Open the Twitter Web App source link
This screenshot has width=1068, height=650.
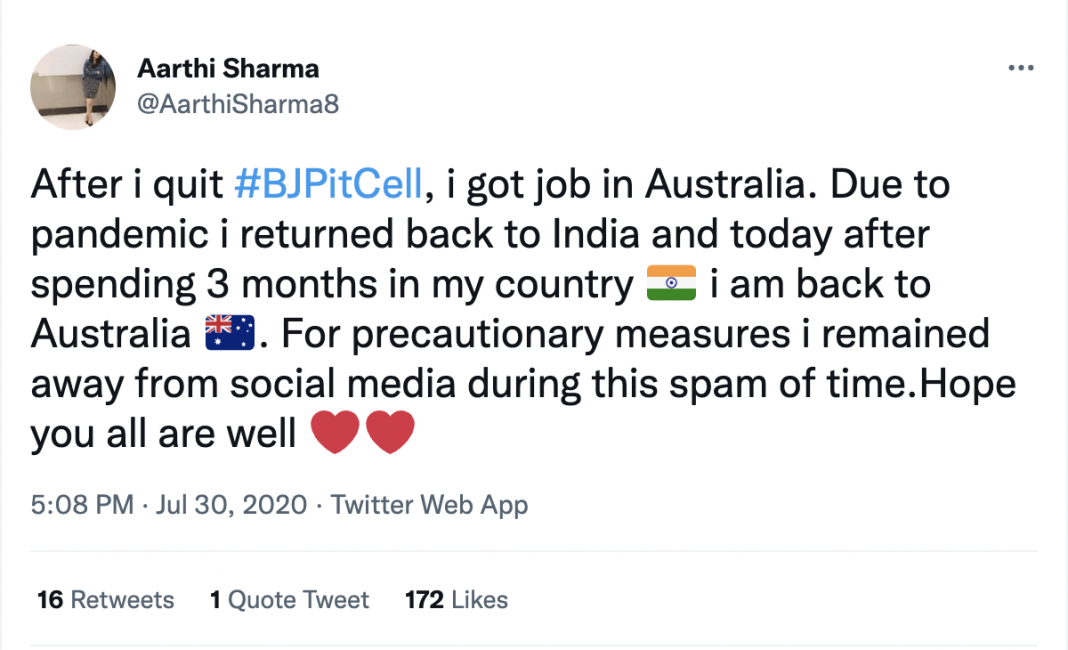coord(429,505)
